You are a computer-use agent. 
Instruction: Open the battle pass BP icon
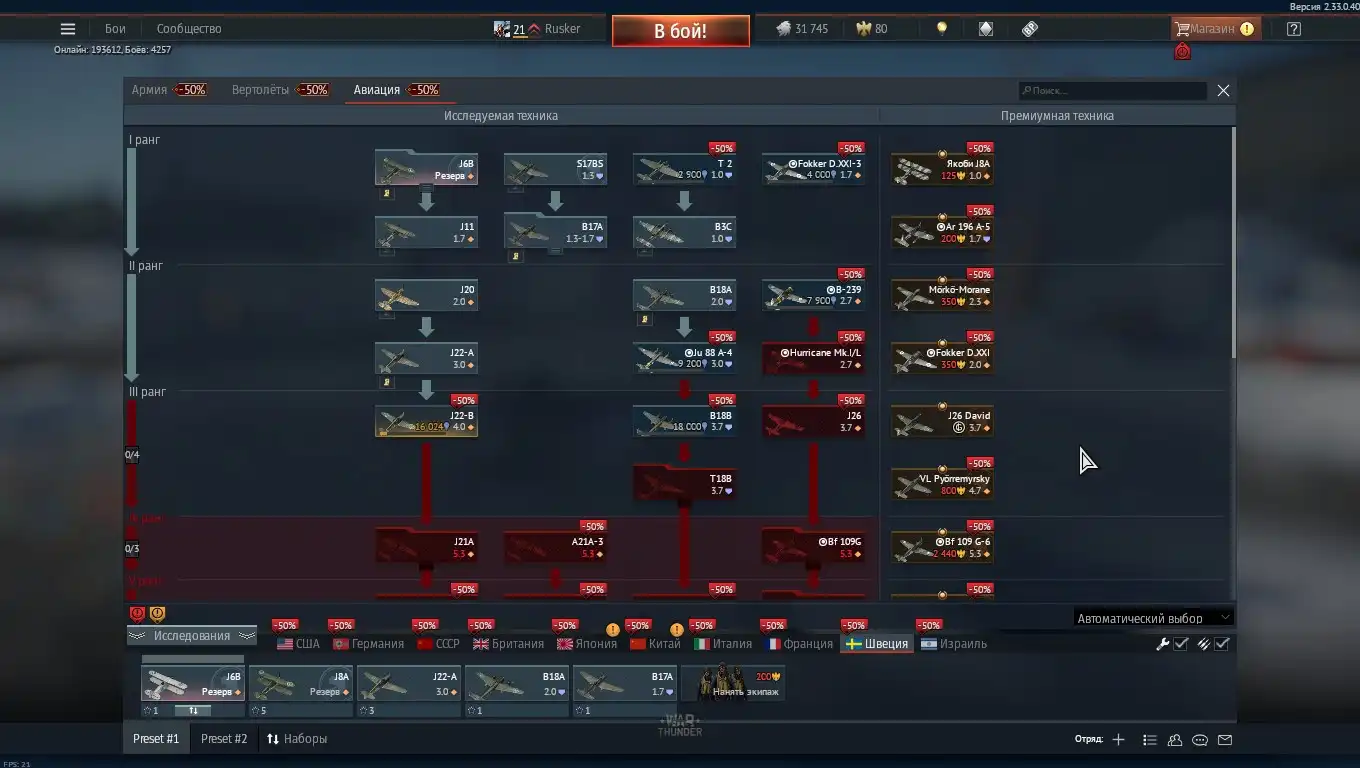coord(1030,29)
